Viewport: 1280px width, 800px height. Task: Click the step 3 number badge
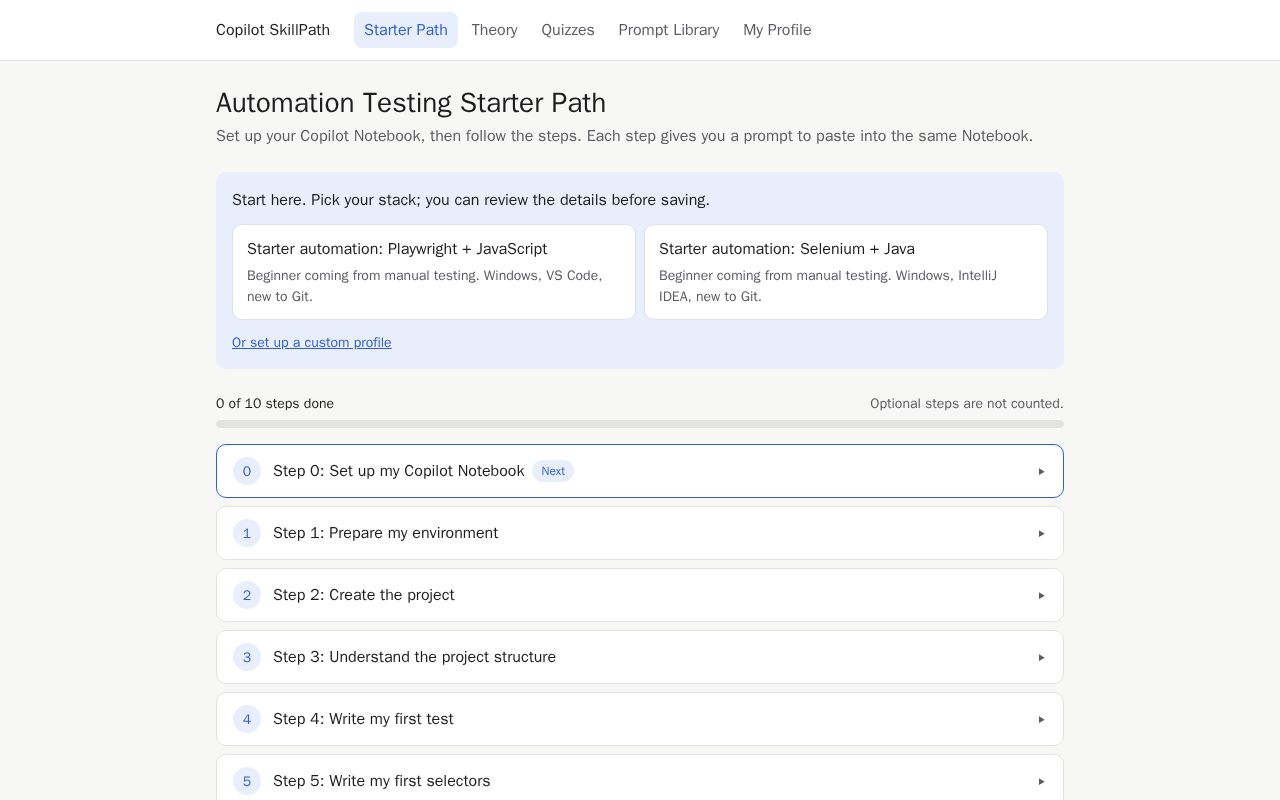247,657
